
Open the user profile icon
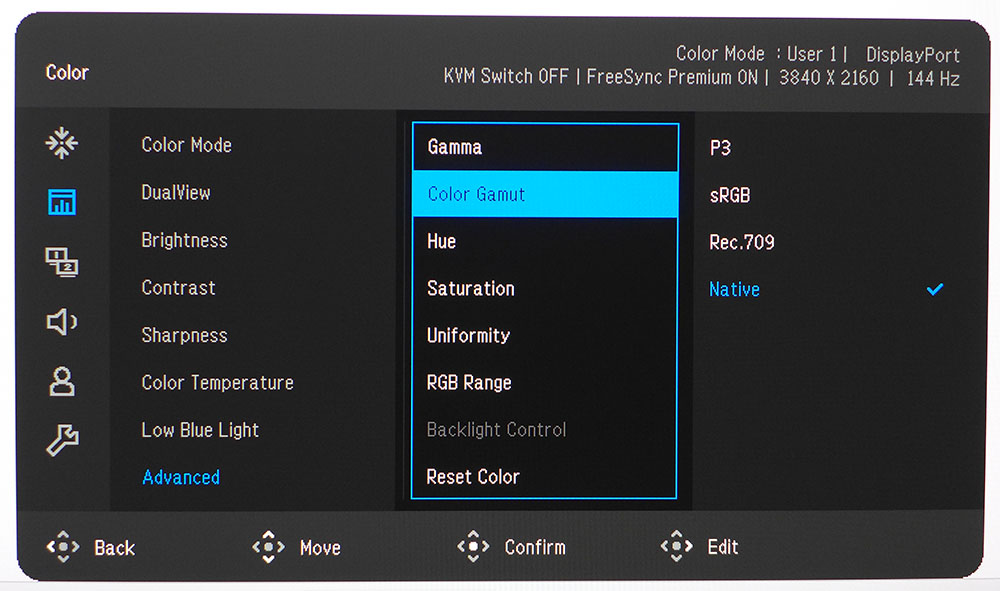click(x=62, y=381)
